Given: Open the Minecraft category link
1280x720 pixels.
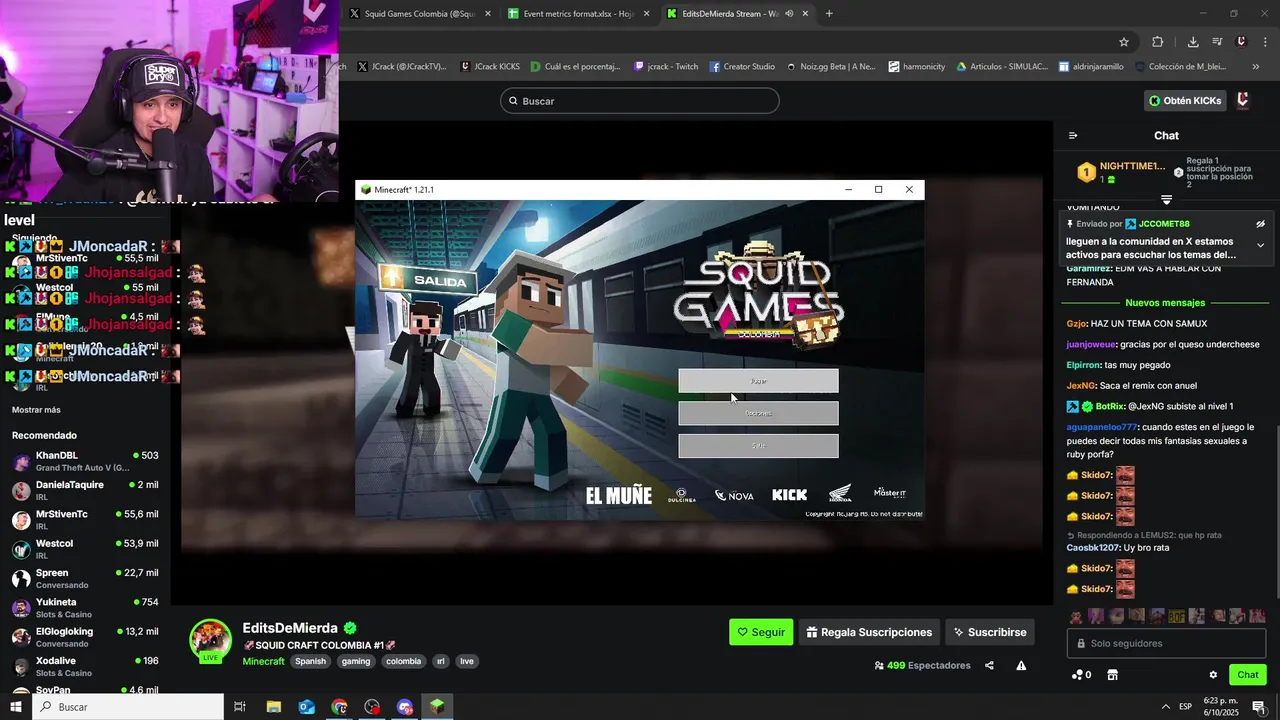Looking at the screenshot, I should click(x=264, y=661).
